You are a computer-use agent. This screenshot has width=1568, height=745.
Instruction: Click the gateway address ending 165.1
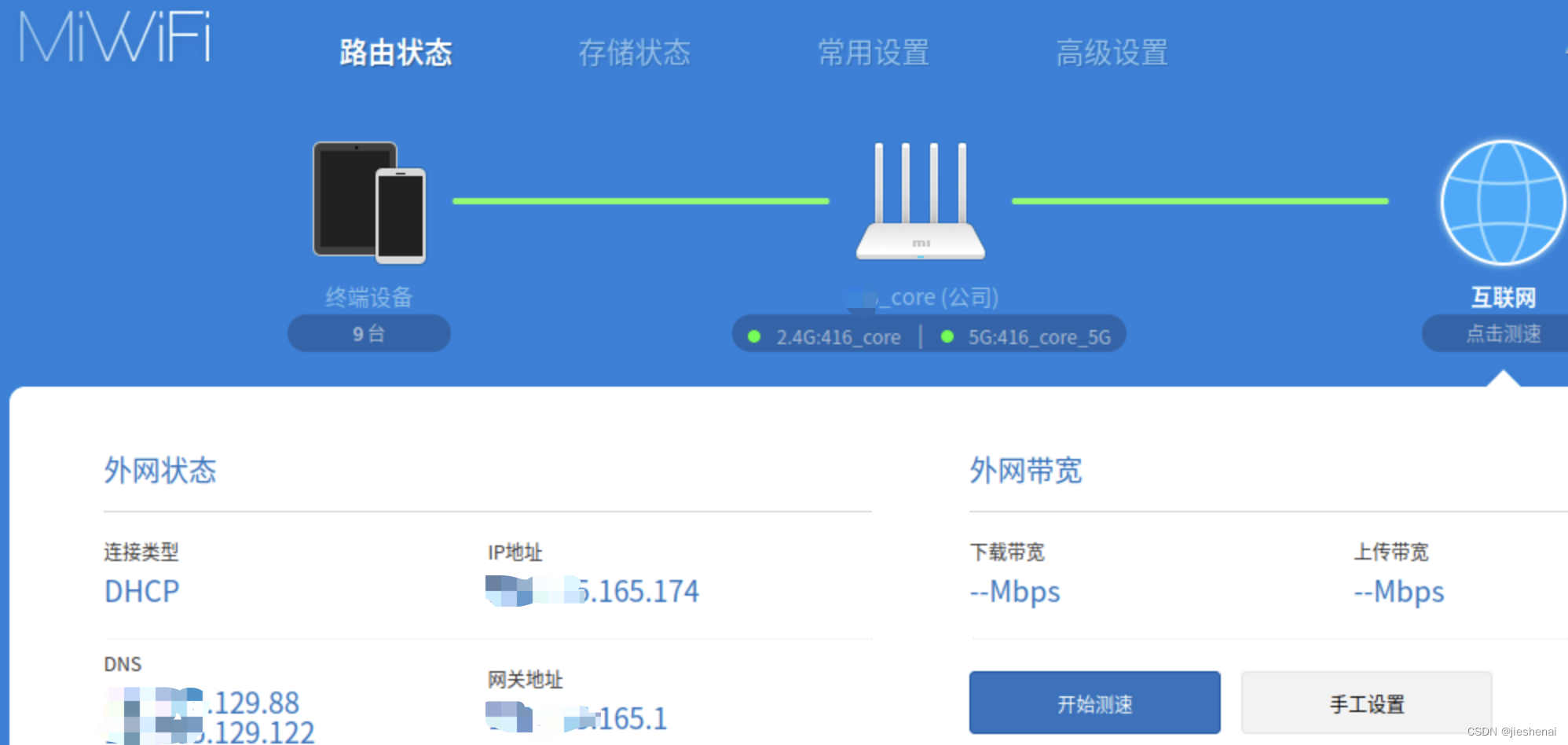pyautogui.click(x=577, y=717)
